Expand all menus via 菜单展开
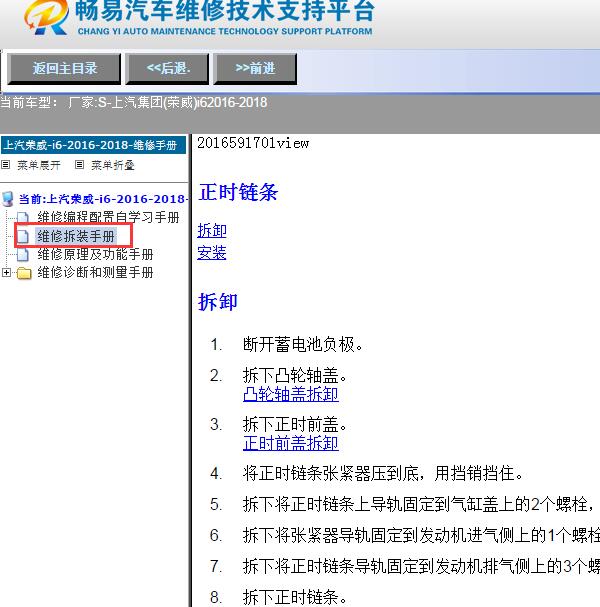The image size is (600, 607). tap(39, 166)
